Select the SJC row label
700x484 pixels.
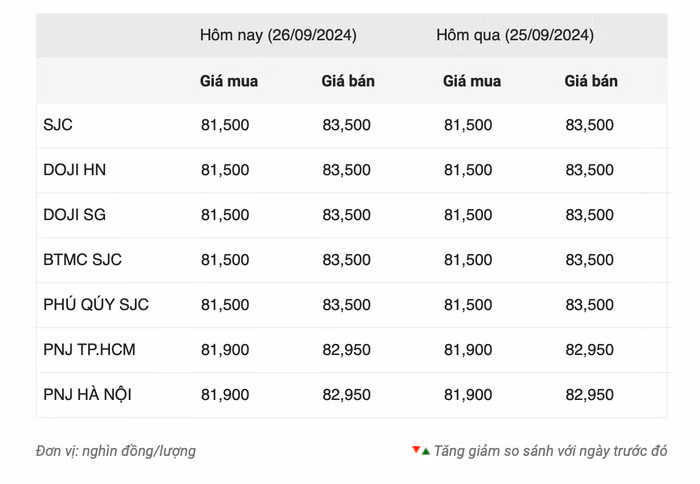58,125
